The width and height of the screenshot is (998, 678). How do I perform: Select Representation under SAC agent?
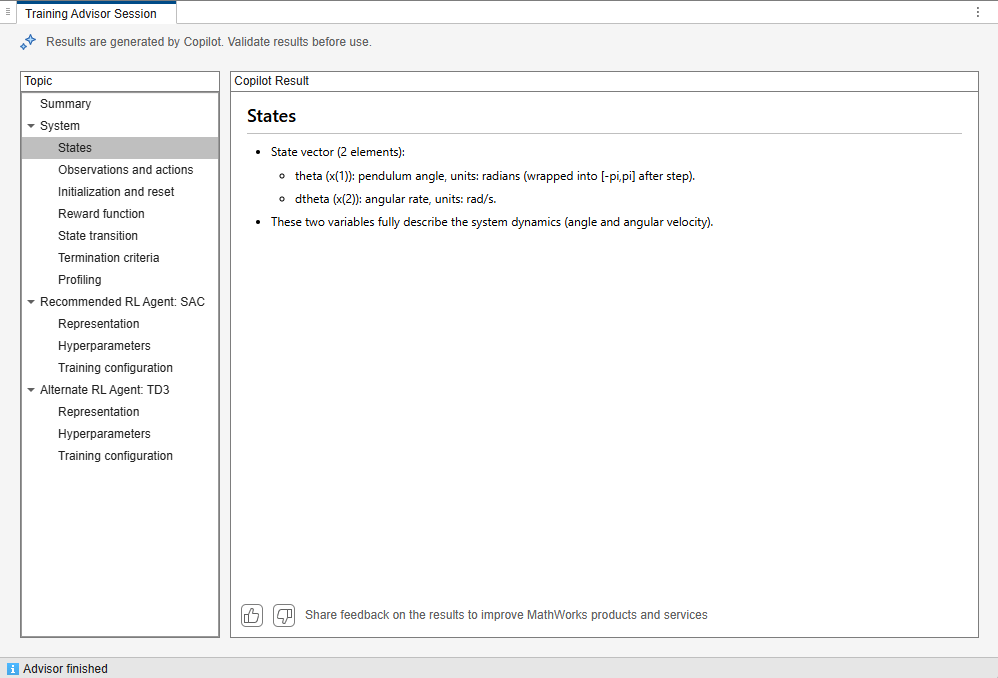99,323
